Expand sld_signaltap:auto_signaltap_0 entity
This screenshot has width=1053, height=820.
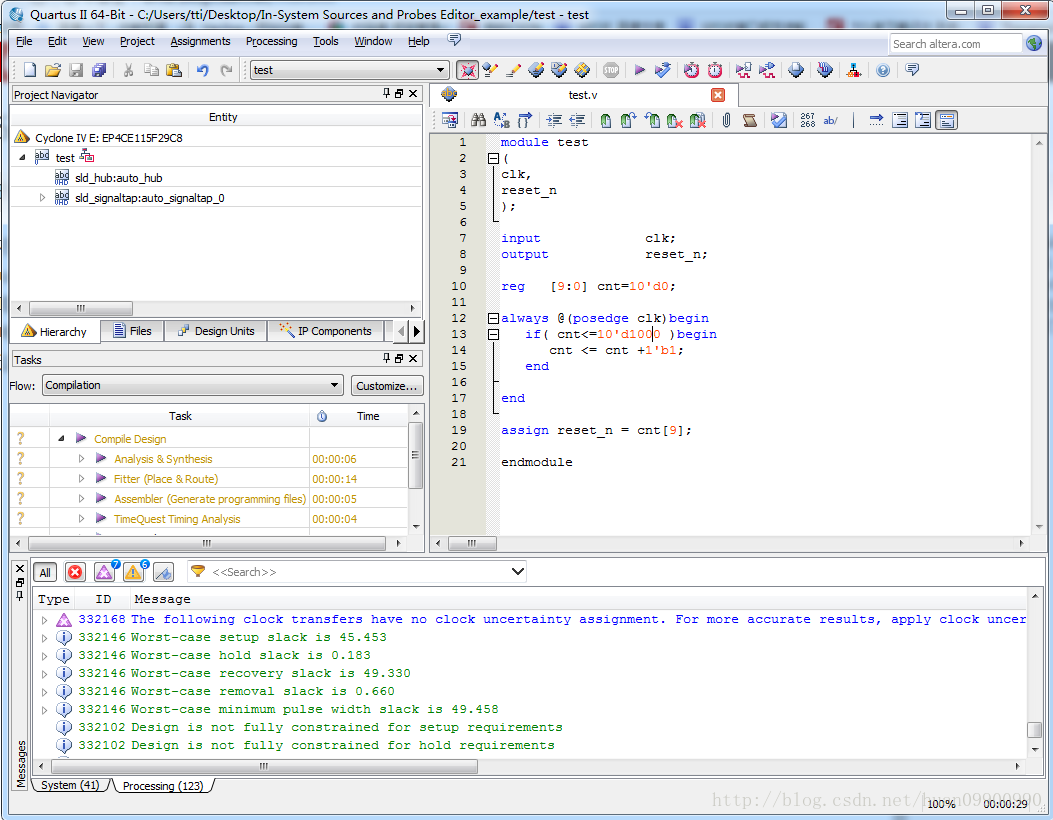(x=42, y=197)
